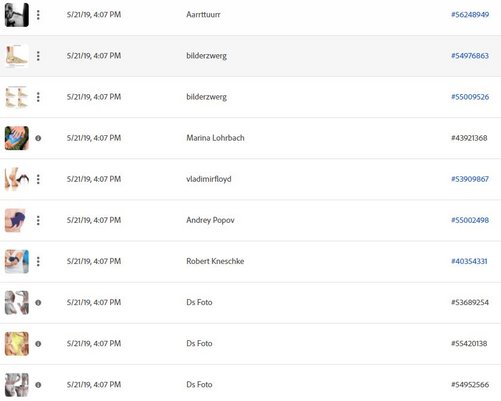501x401 pixels.
Task: Select the yellow Ds Foto thumbnail
Action: tap(17, 344)
